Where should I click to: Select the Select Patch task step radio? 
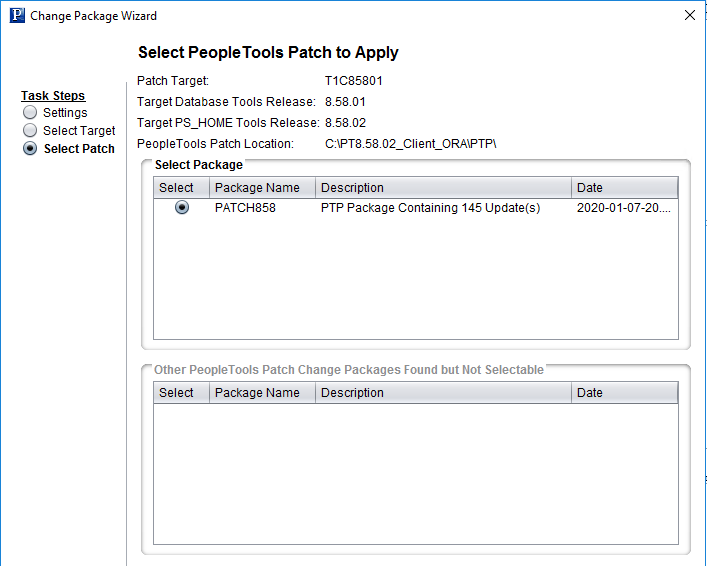pos(30,148)
